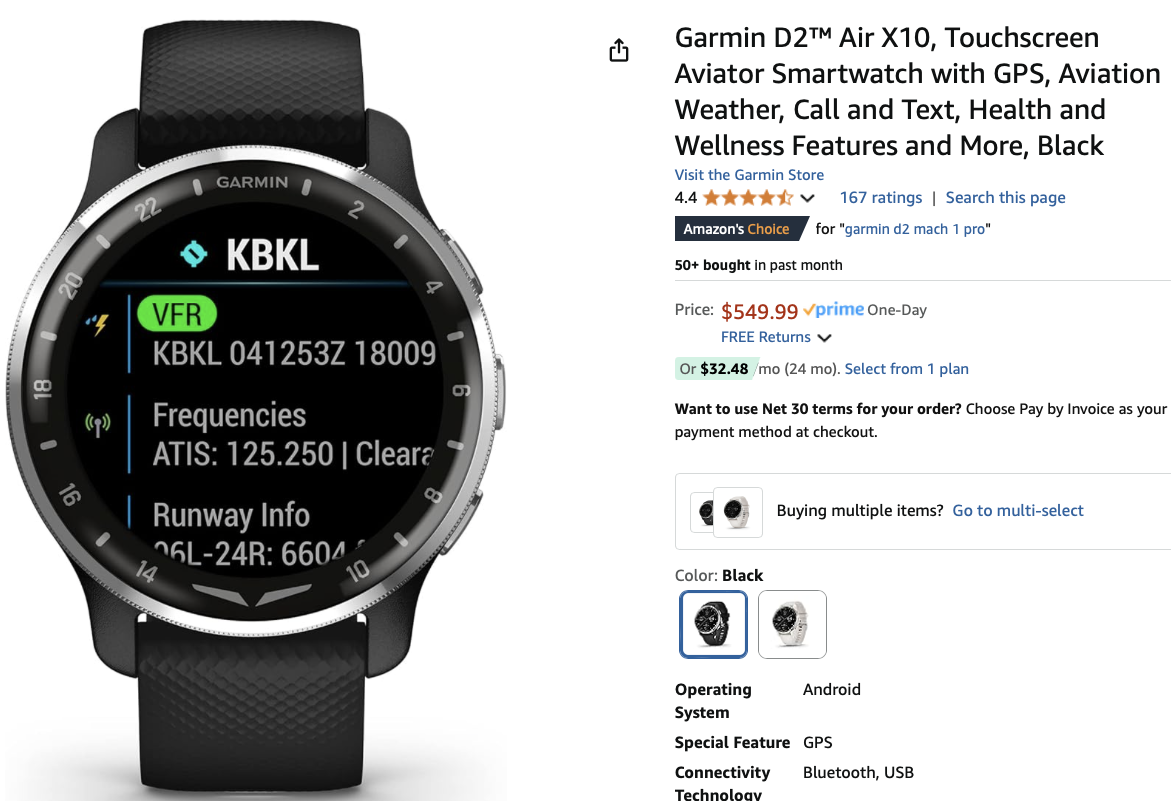Click the Prime checkmark logo
The height and width of the screenshot is (801, 1171).
pos(833,309)
